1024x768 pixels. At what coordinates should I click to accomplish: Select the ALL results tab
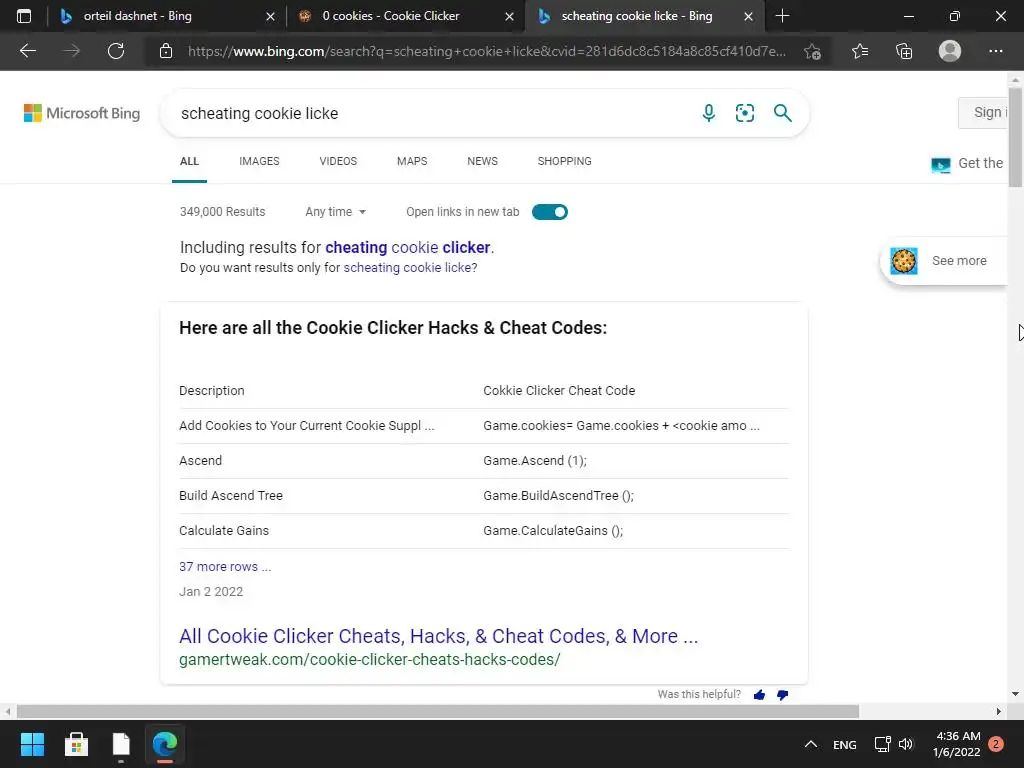(x=189, y=161)
